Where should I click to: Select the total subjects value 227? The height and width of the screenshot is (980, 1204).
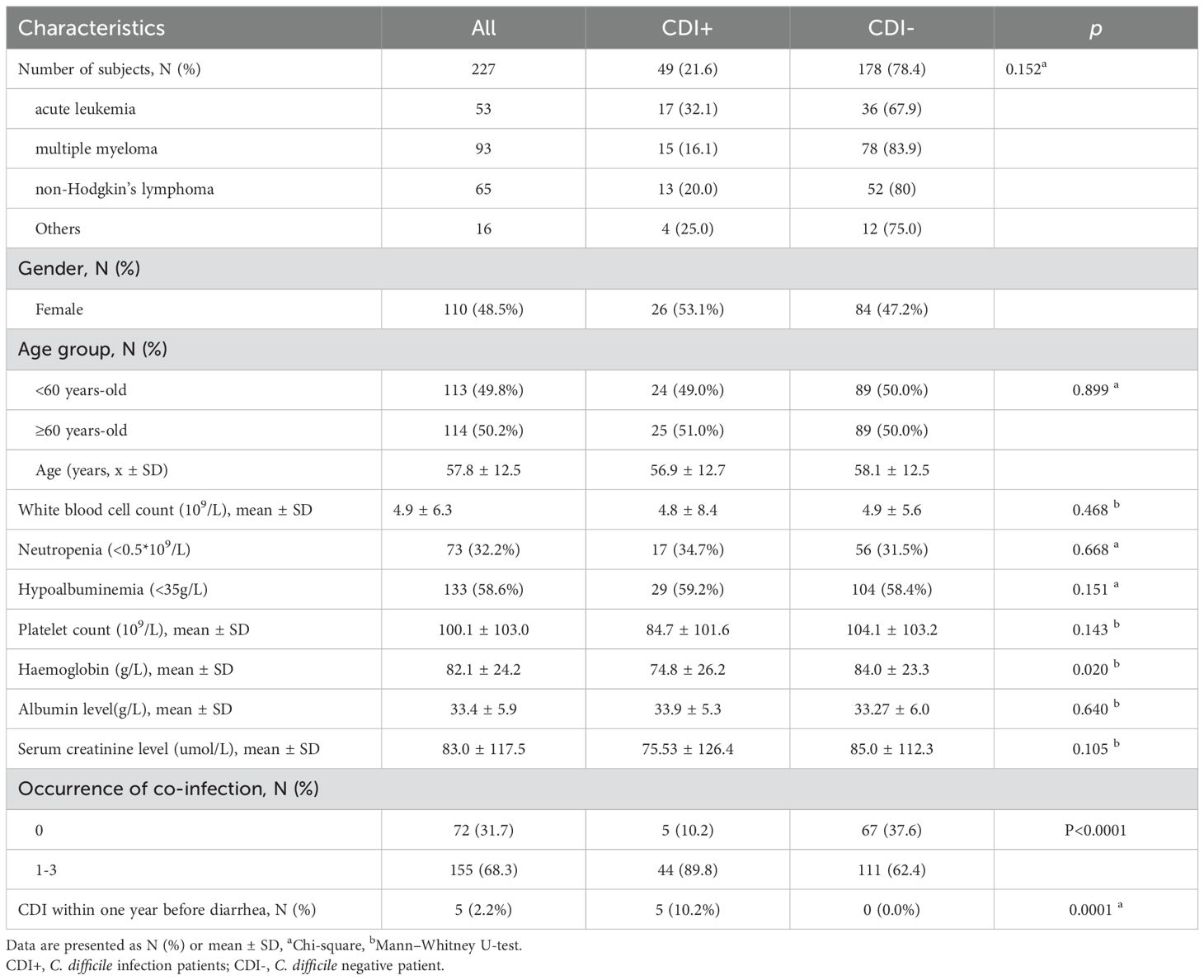(483, 69)
